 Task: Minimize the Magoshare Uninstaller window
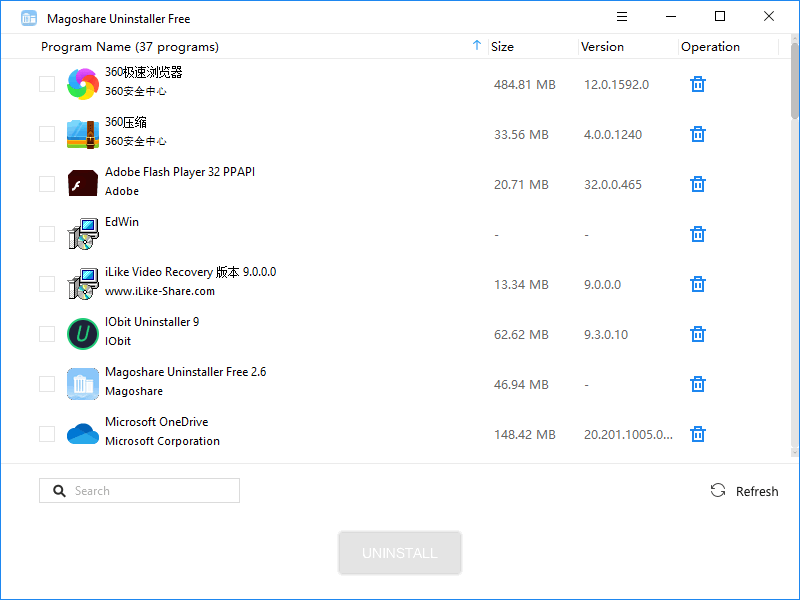pyautogui.click(x=671, y=17)
